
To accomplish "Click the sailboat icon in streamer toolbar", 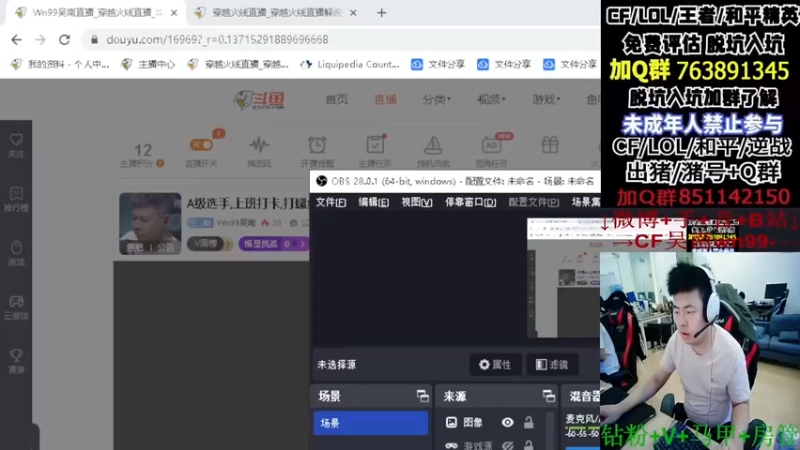I will pos(433,146).
